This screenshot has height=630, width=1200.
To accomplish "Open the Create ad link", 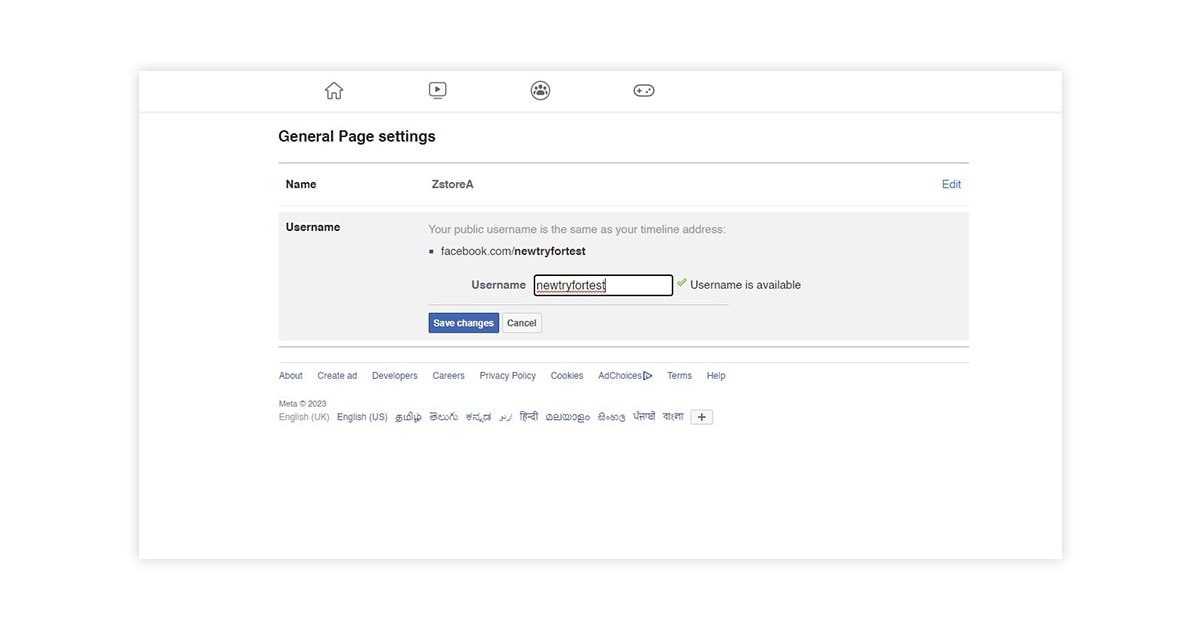I will tap(337, 376).
